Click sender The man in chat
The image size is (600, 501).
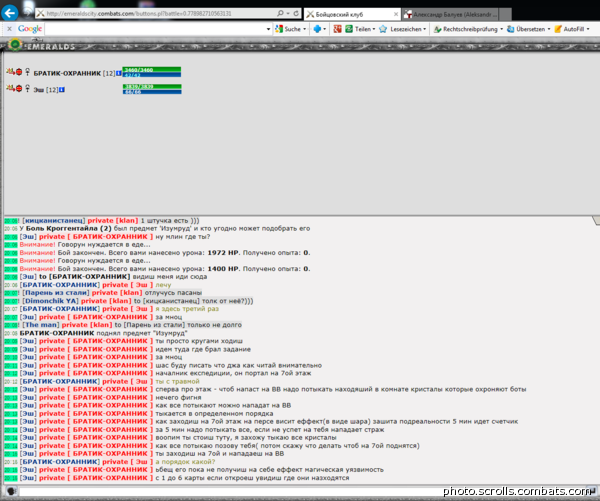pos(41,325)
